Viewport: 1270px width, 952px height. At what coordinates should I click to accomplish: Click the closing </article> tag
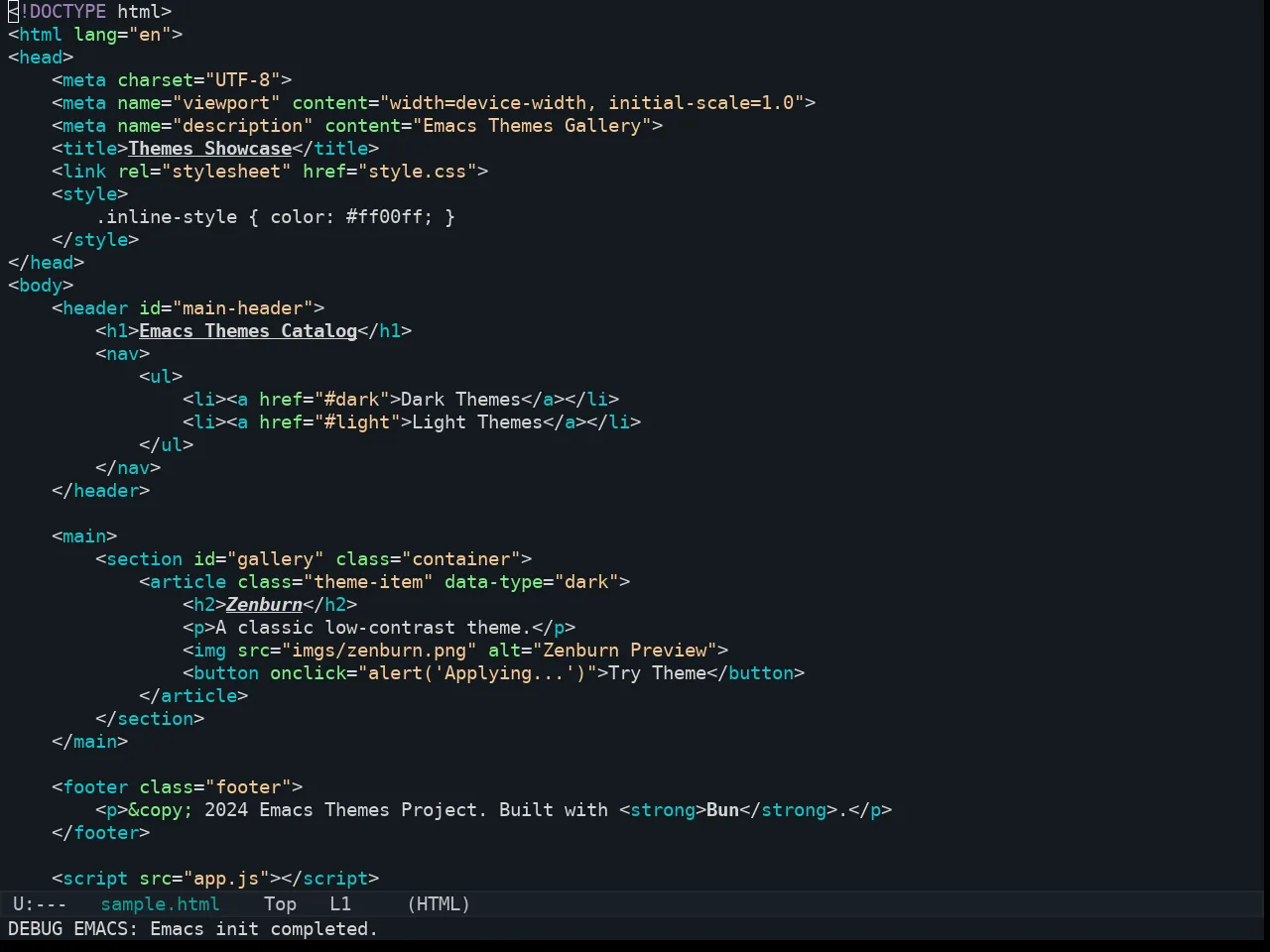click(193, 696)
